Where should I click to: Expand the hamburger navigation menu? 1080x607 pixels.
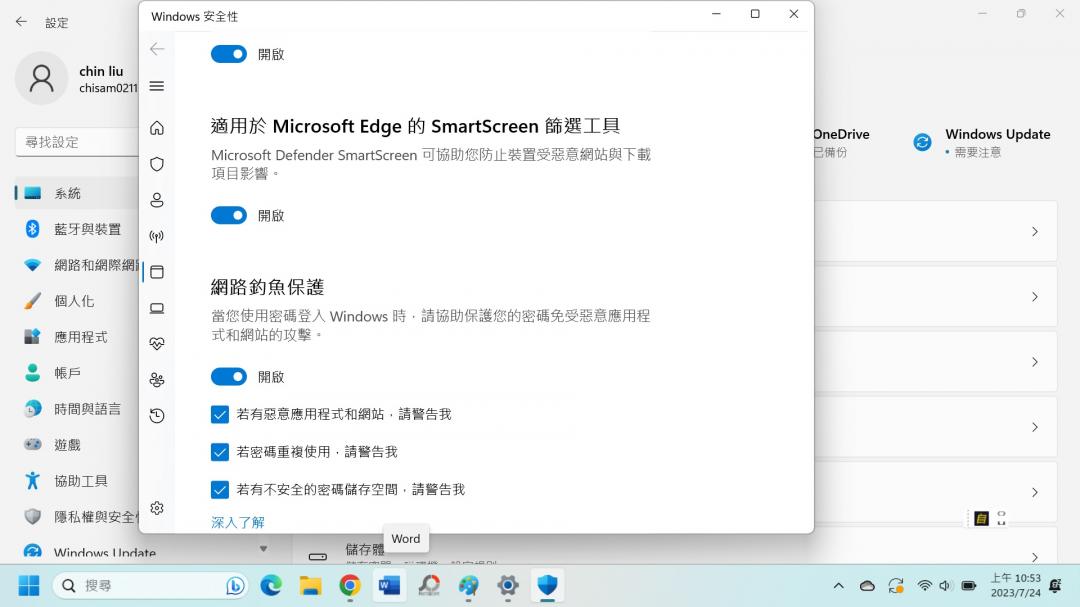click(156, 86)
